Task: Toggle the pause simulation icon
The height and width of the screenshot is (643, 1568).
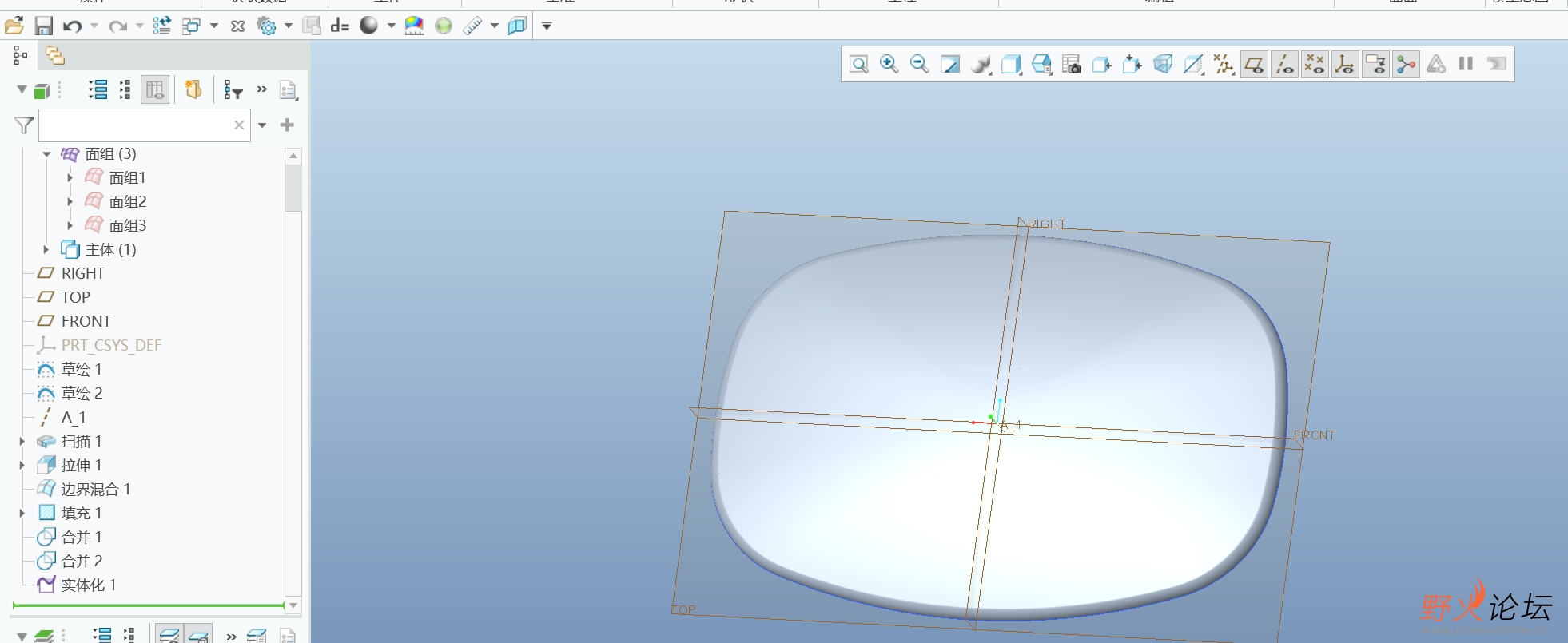Action: click(1466, 64)
